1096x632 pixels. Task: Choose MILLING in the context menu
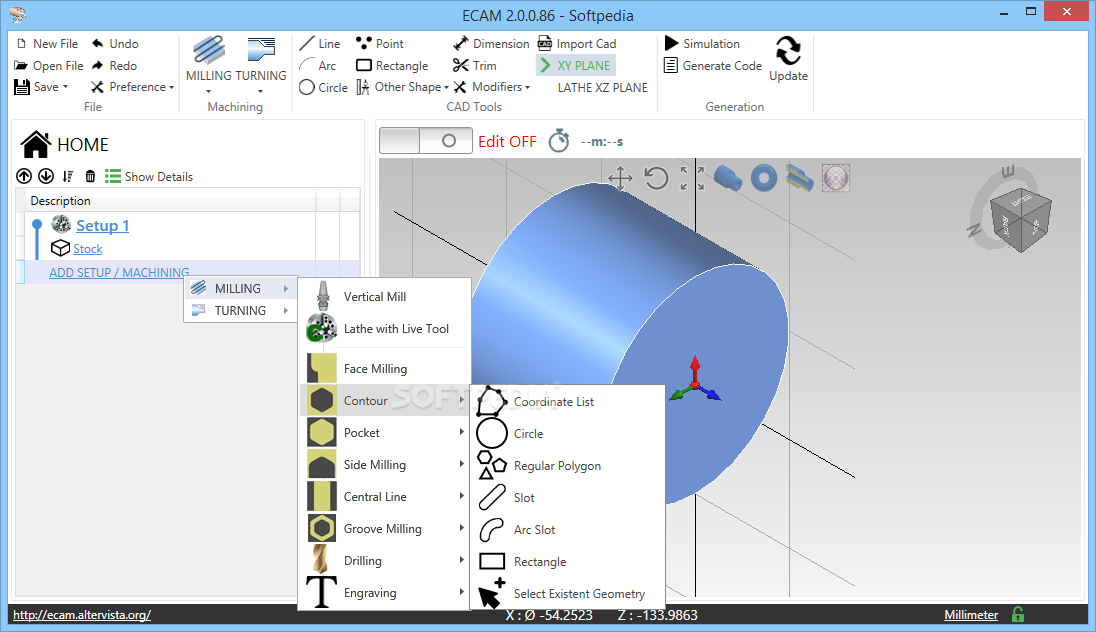point(240,288)
